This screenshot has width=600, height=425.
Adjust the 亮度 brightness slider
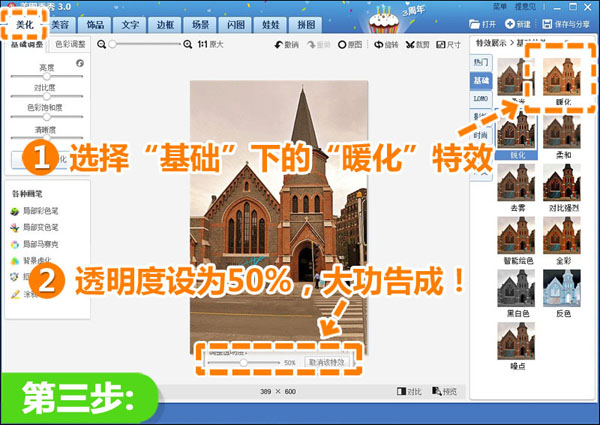click(x=47, y=76)
